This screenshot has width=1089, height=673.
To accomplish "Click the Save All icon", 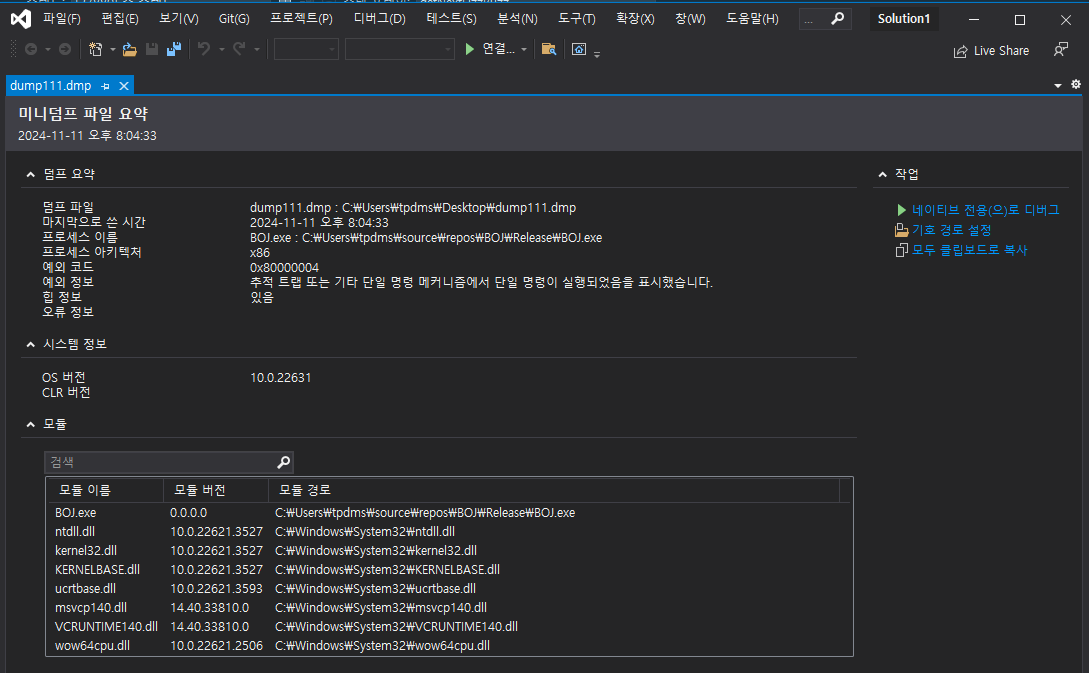I will click(x=174, y=49).
